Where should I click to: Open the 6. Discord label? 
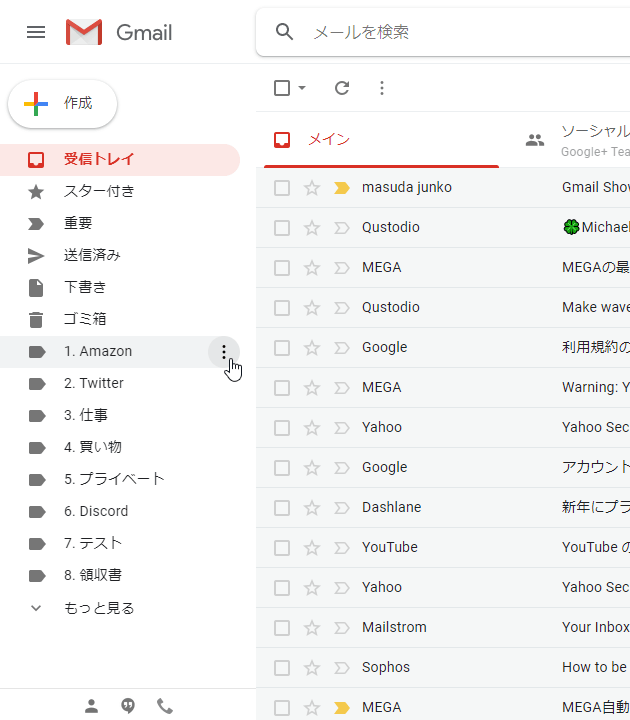click(120, 511)
